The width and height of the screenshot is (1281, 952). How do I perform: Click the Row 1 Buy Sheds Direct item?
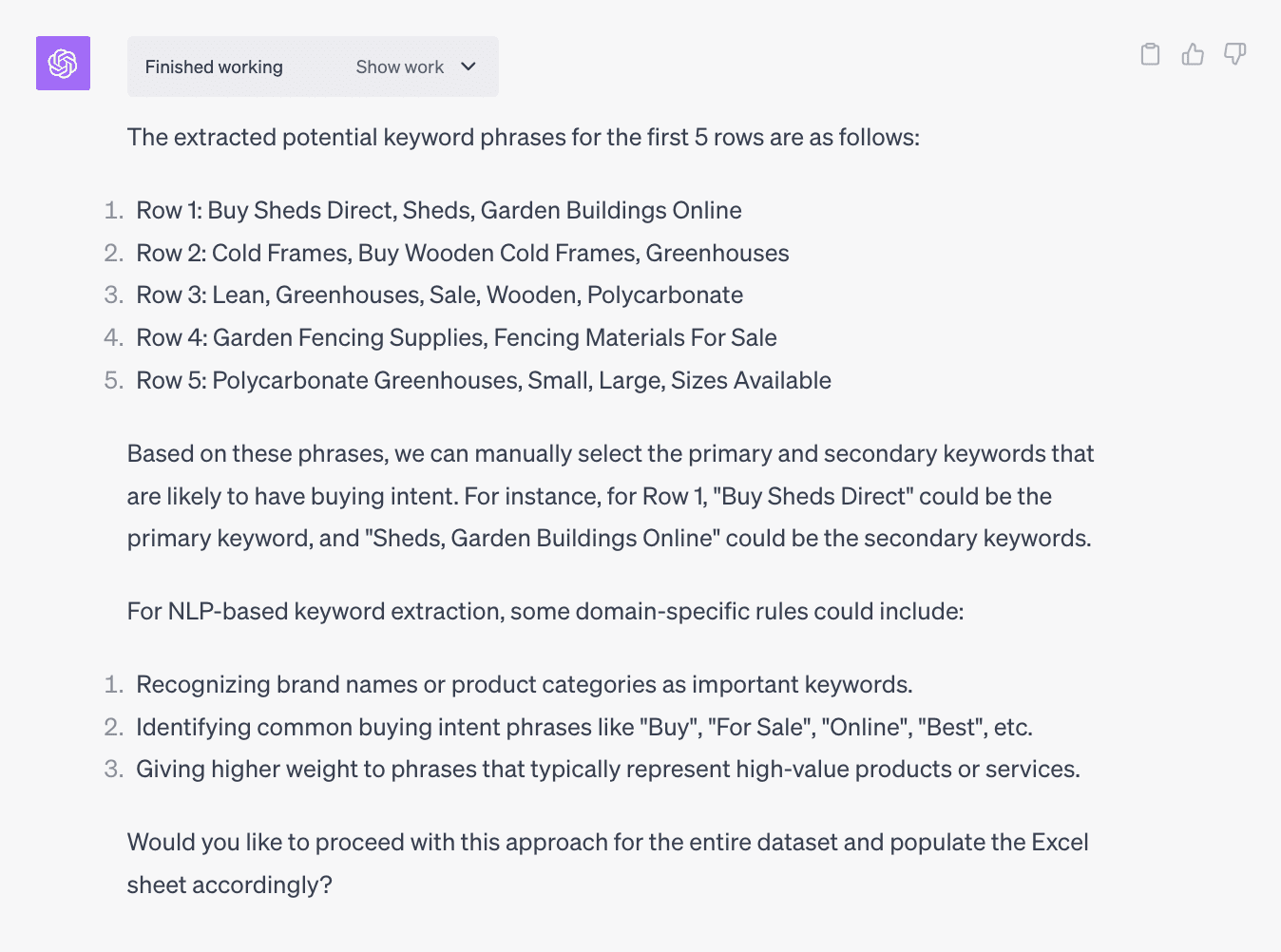pyautogui.click(x=438, y=211)
